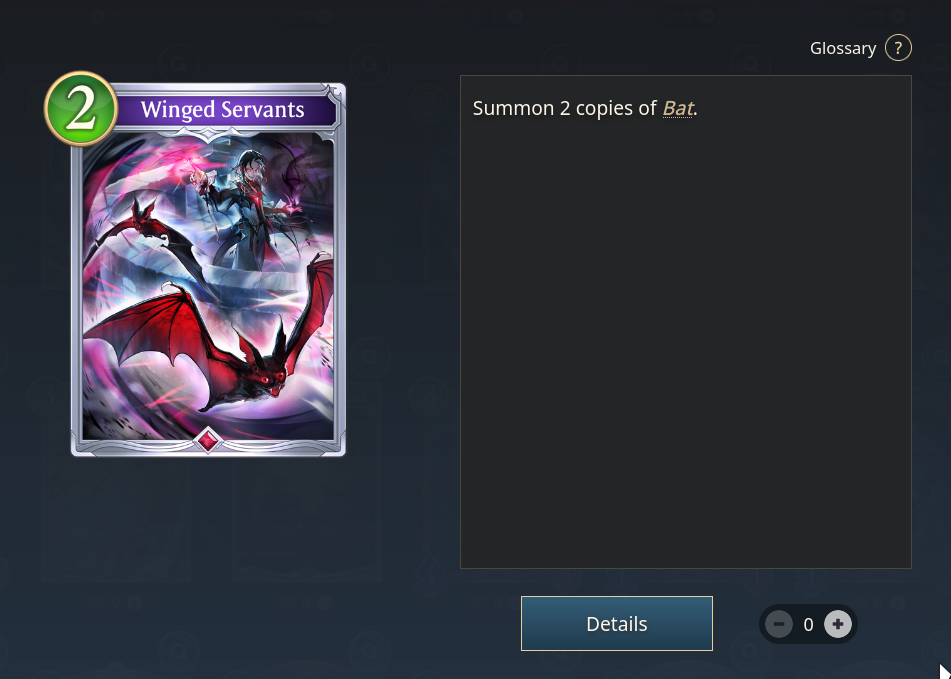
Task: Click the silver bottom border of the card
Action: point(208,448)
